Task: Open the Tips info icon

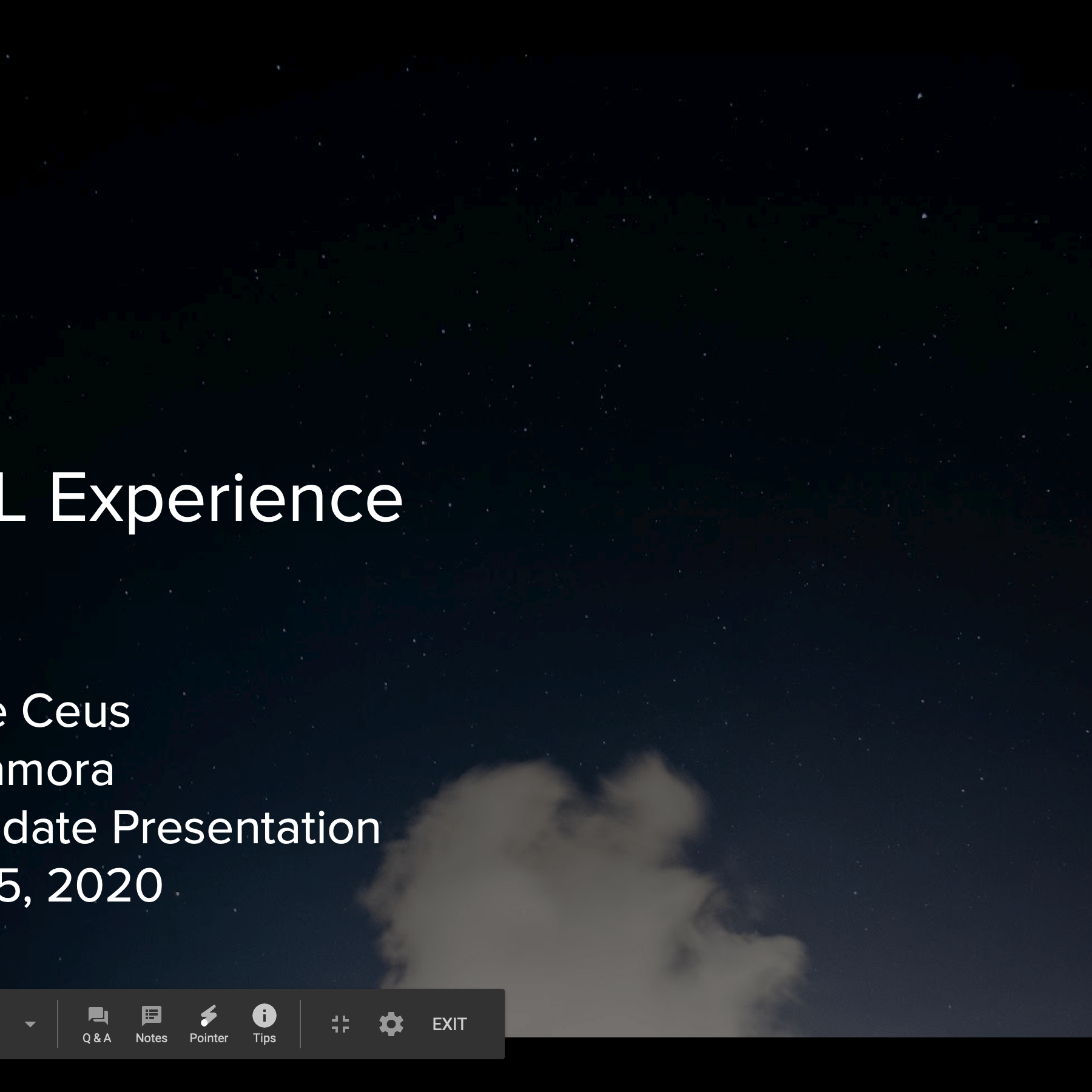Action: click(x=264, y=1025)
